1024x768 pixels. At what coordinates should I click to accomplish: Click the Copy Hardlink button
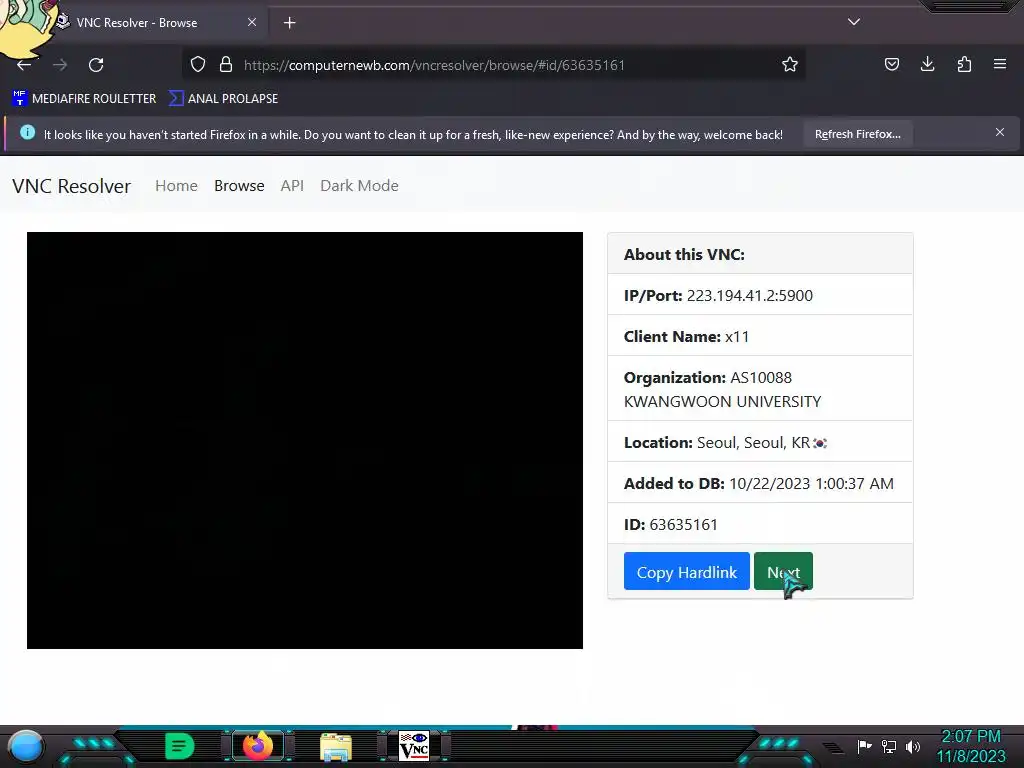click(x=686, y=571)
